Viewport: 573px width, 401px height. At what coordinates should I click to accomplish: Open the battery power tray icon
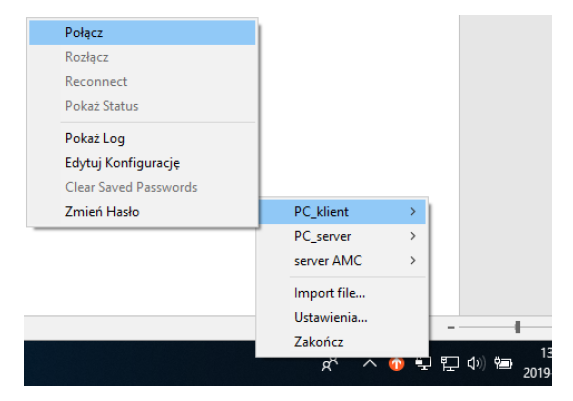[503, 363]
